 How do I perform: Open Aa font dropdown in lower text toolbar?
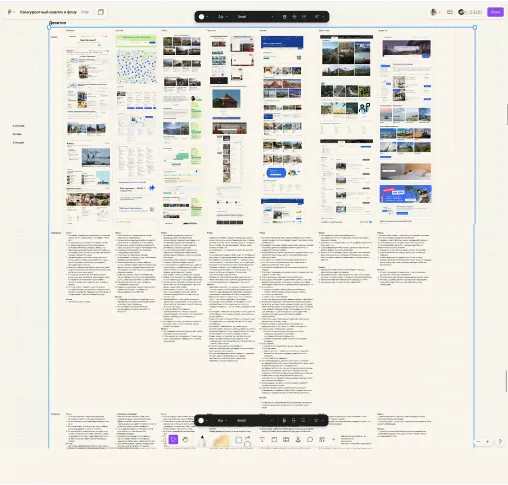(222, 421)
